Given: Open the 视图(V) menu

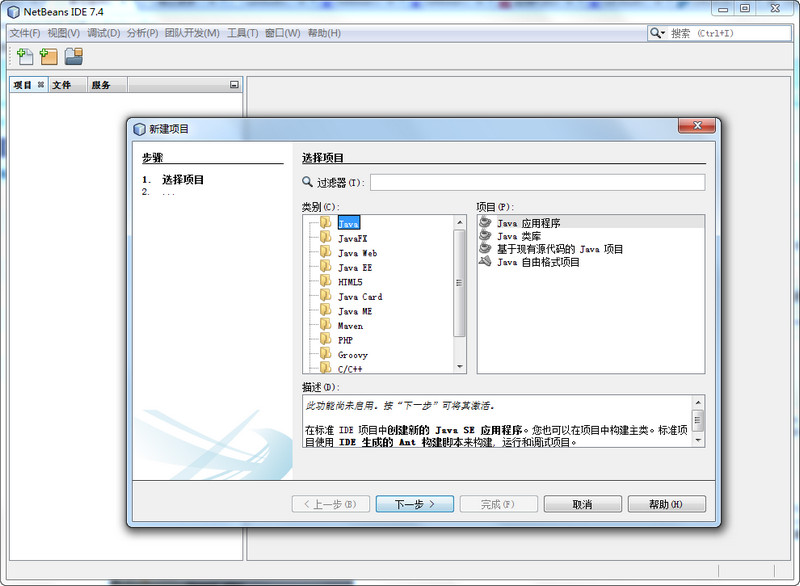Looking at the screenshot, I should pos(64,33).
